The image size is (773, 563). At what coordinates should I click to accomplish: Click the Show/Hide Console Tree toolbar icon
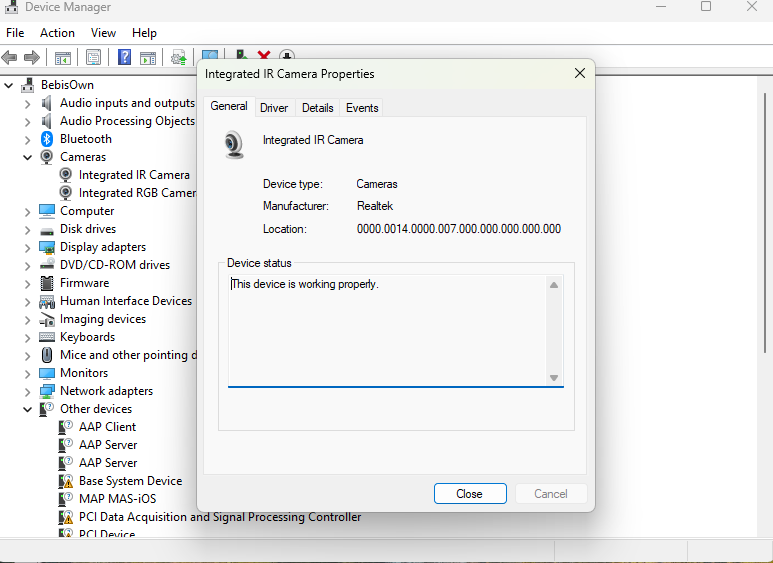[63, 58]
